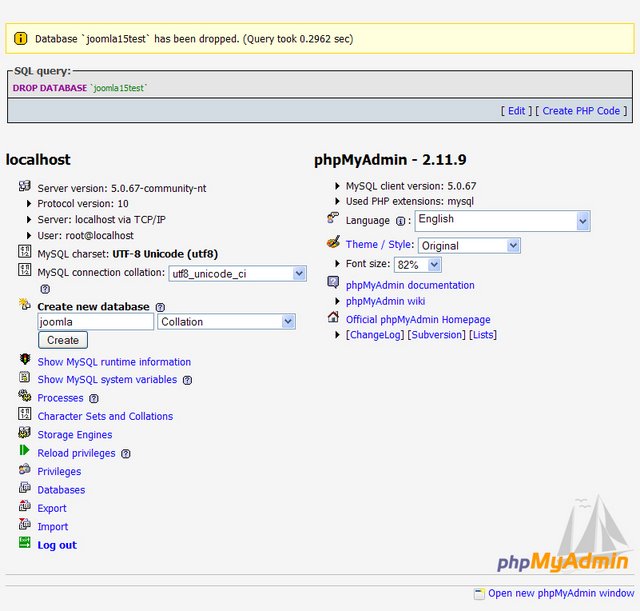Open the language info icon
The image size is (640, 611).
click(x=400, y=221)
